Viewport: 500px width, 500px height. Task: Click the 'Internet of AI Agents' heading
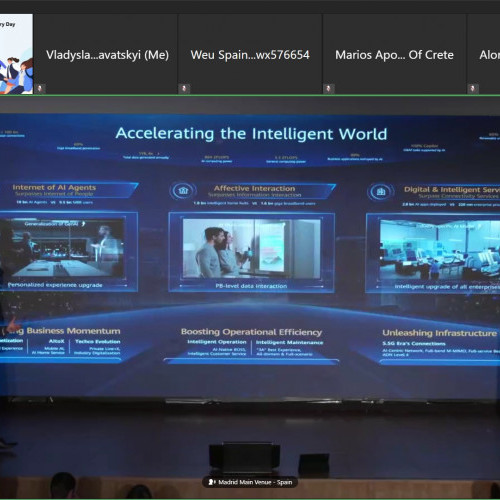pos(54,187)
